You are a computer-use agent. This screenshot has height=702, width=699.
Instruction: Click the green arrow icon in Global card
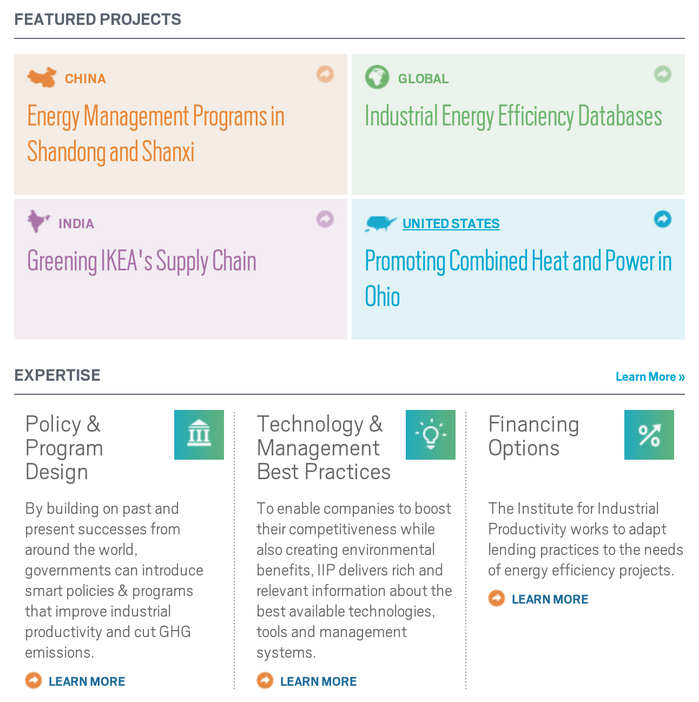[662, 74]
